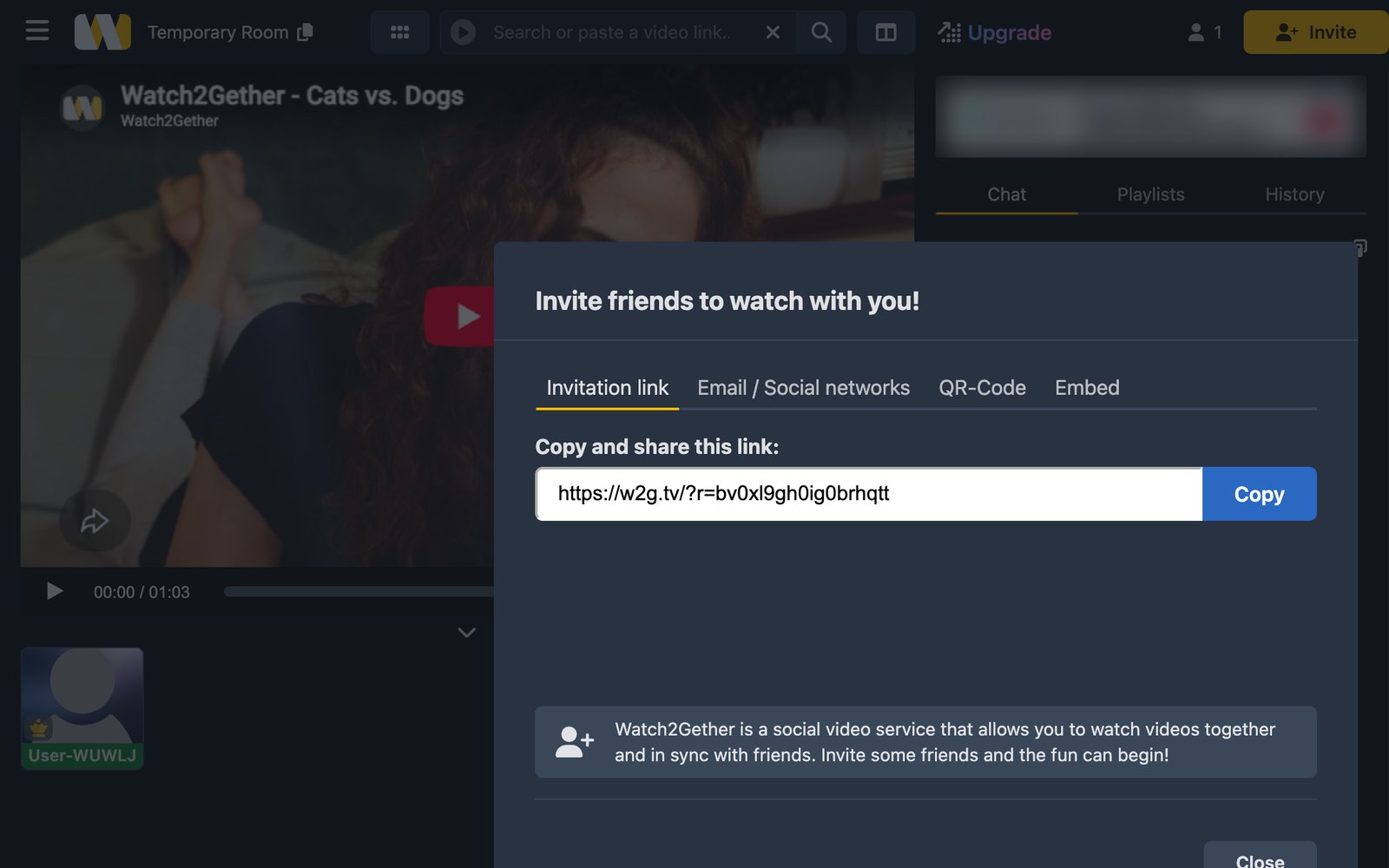Click the pop-out icon beside chat area

pyautogui.click(x=1360, y=248)
